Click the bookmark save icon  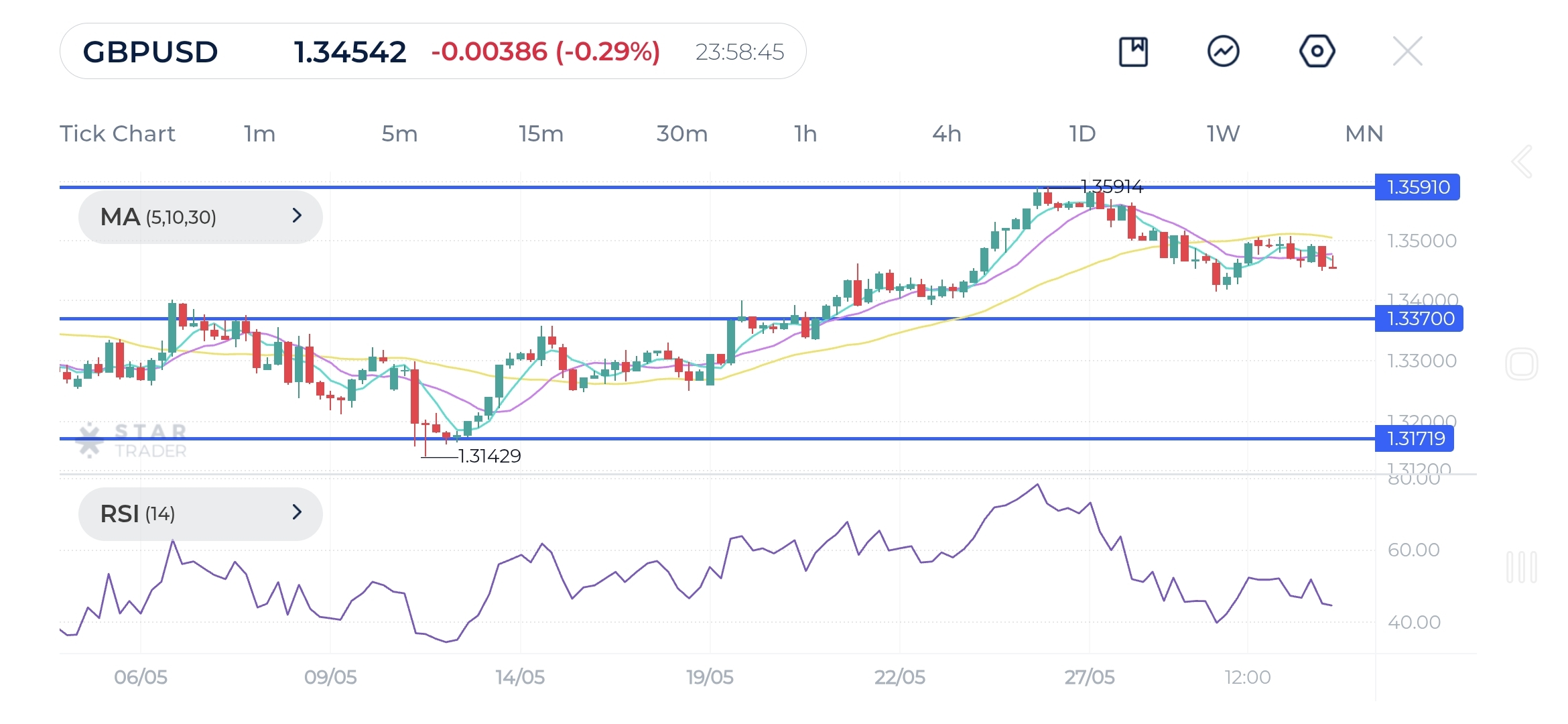click(x=1133, y=52)
